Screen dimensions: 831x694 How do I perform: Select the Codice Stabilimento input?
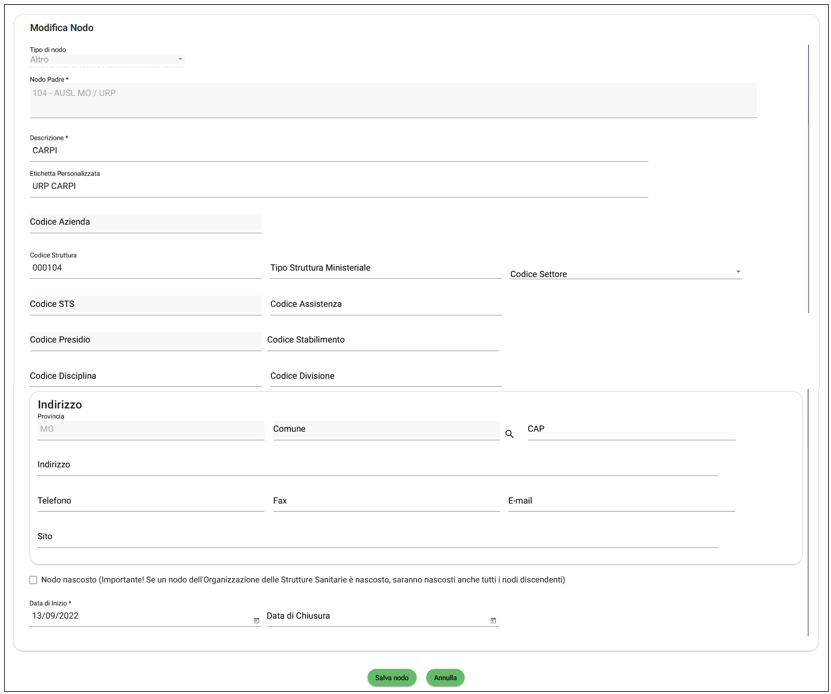point(382,340)
